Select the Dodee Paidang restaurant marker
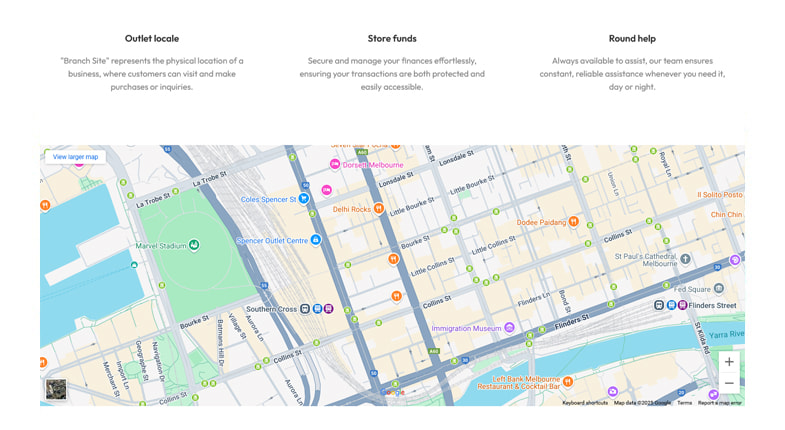Viewport: 785px width, 430px height. click(x=574, y=222)
